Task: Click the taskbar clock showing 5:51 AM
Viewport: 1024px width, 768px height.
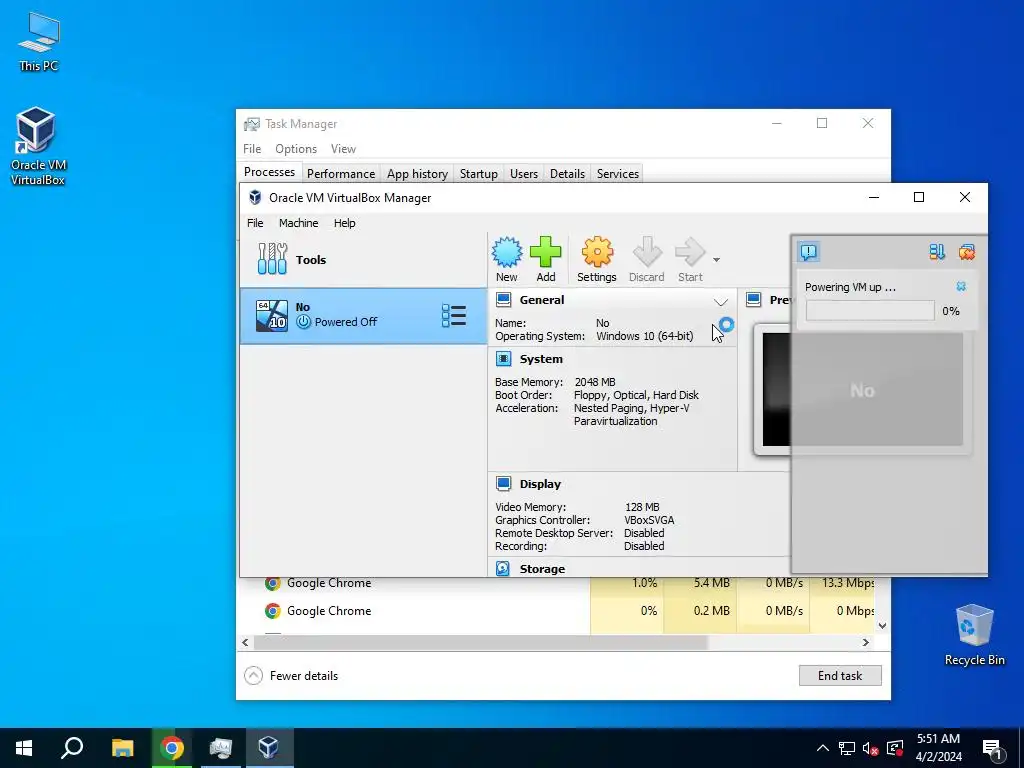Action: [938, 748]
